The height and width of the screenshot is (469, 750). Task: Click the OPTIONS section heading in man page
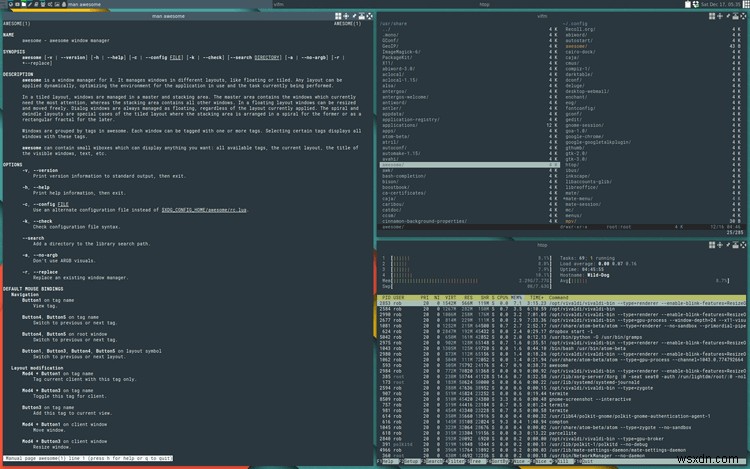coord(13,164)
